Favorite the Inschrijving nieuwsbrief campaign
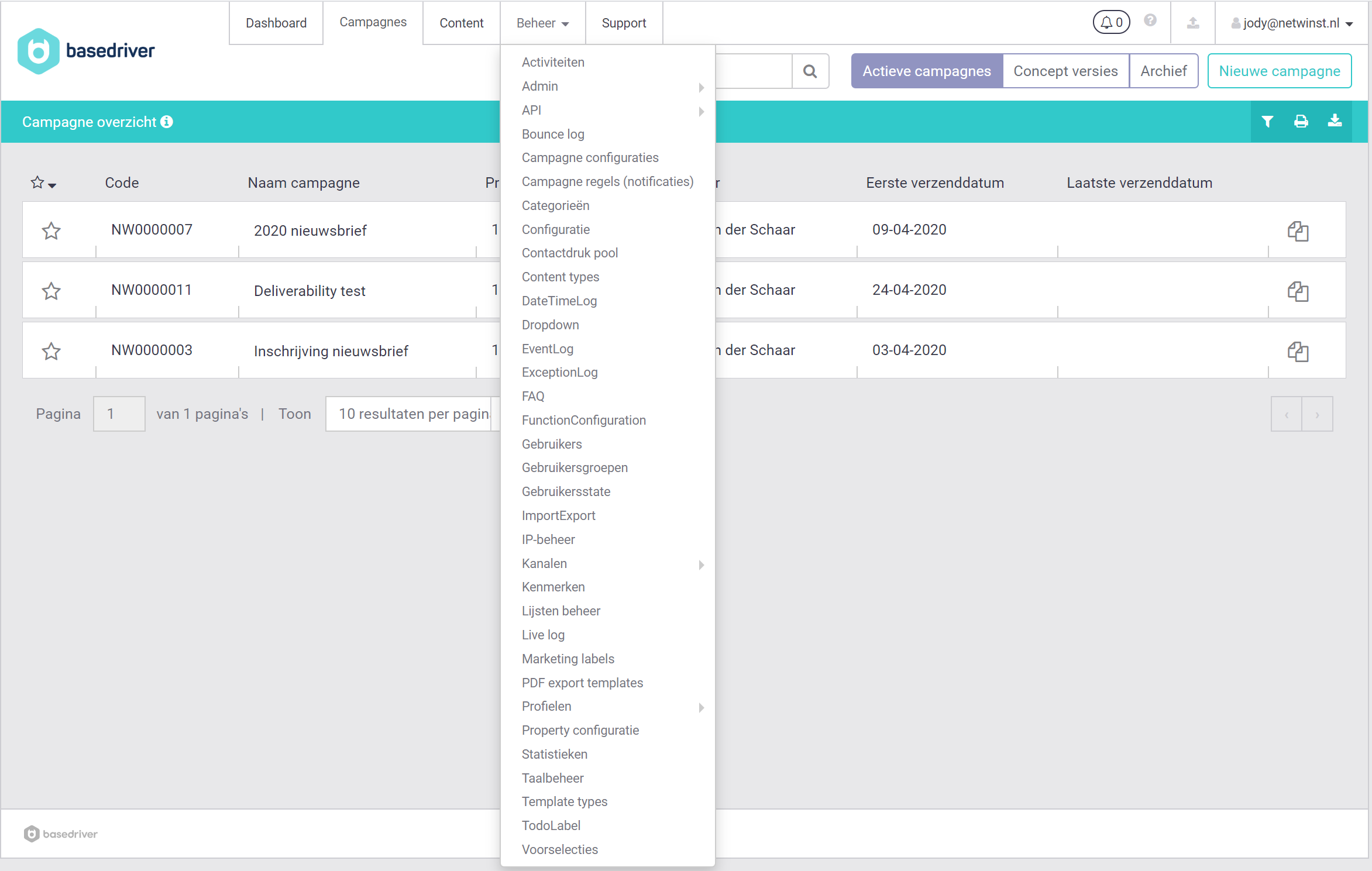The height and width of the screenshot is (871, 1372). coord(51,352)
